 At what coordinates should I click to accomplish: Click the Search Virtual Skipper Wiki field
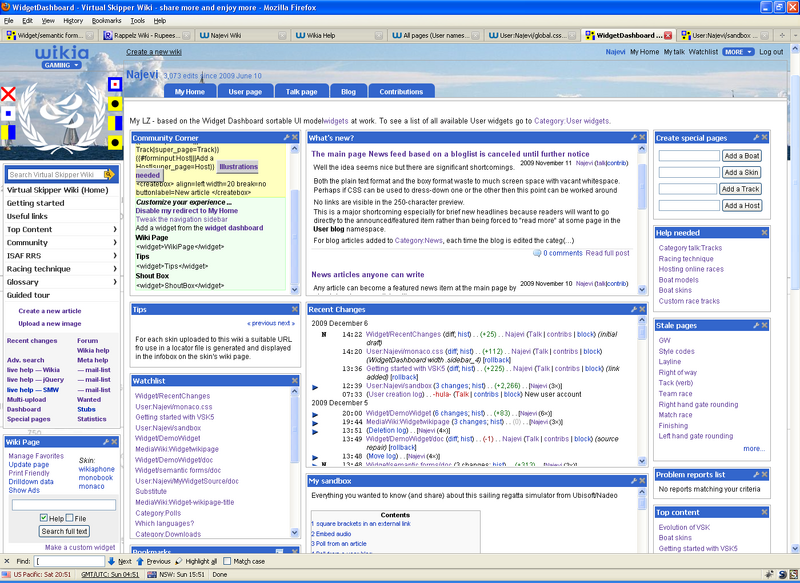click(x=55, y=174)
